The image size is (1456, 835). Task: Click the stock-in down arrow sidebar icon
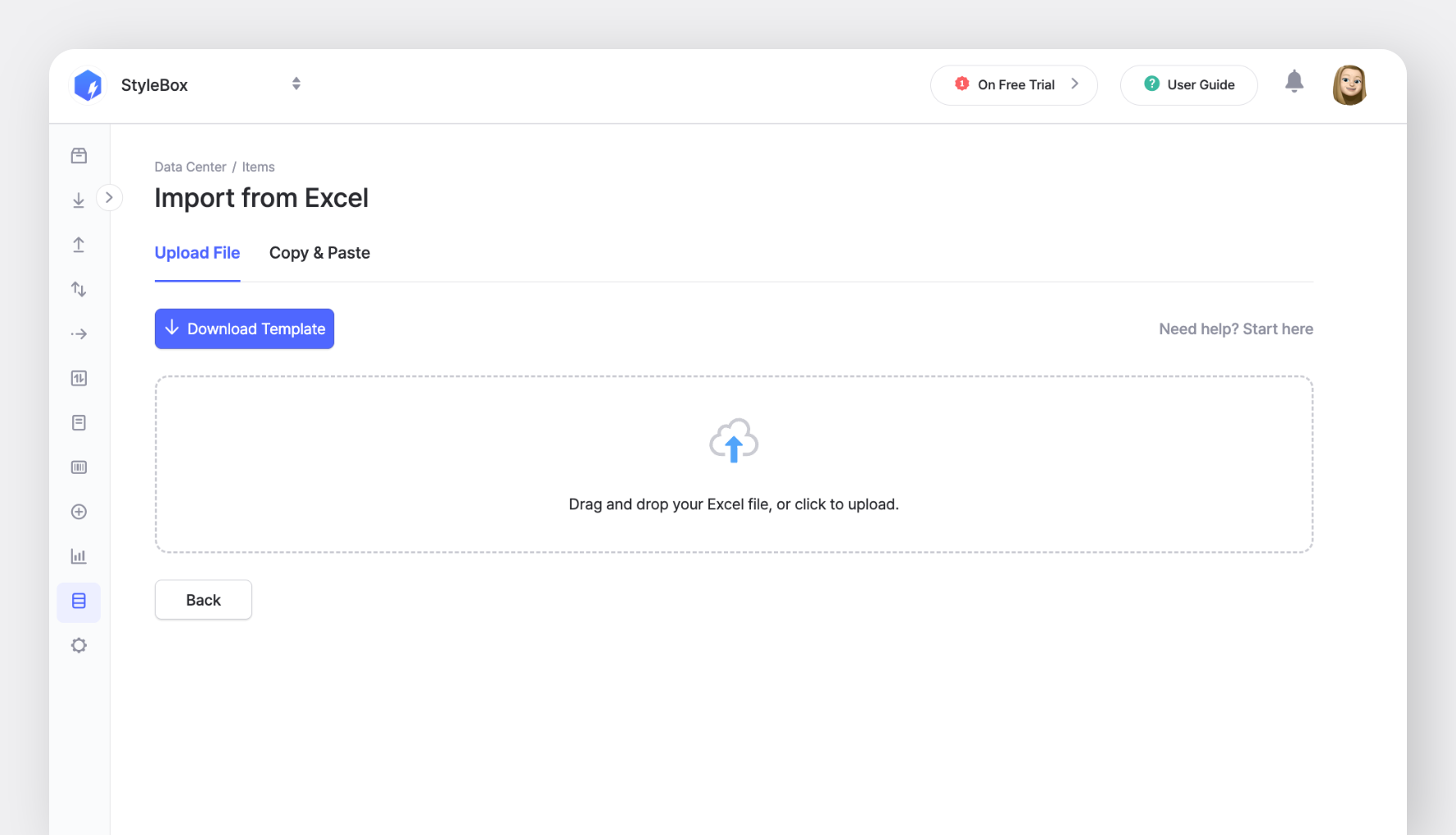(x=79, y=201)
